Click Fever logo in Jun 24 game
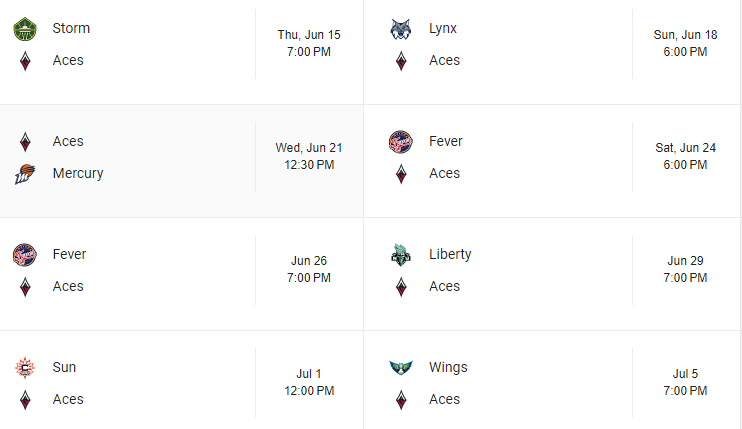 click(401, 142)
